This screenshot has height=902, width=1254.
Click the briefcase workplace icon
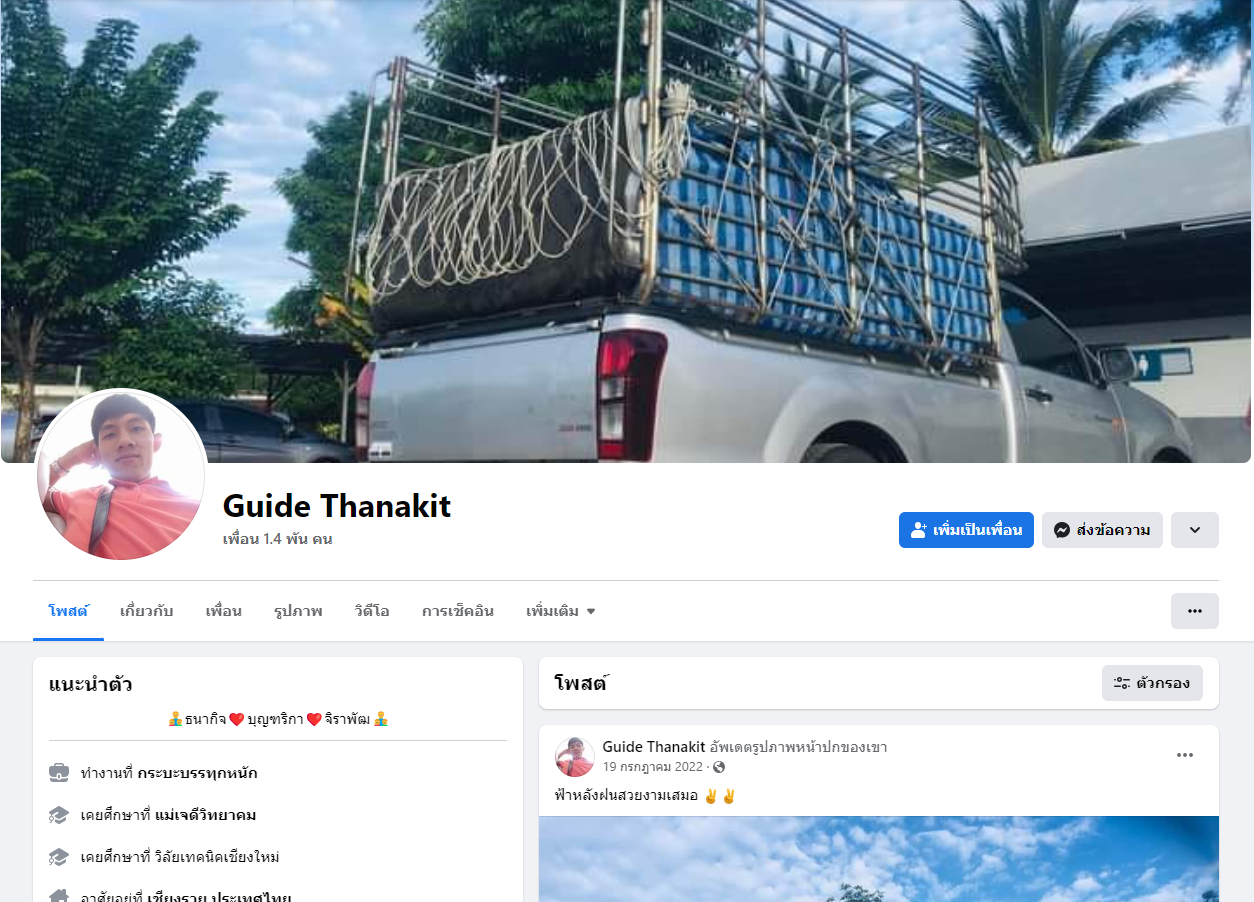pos(59,773)
